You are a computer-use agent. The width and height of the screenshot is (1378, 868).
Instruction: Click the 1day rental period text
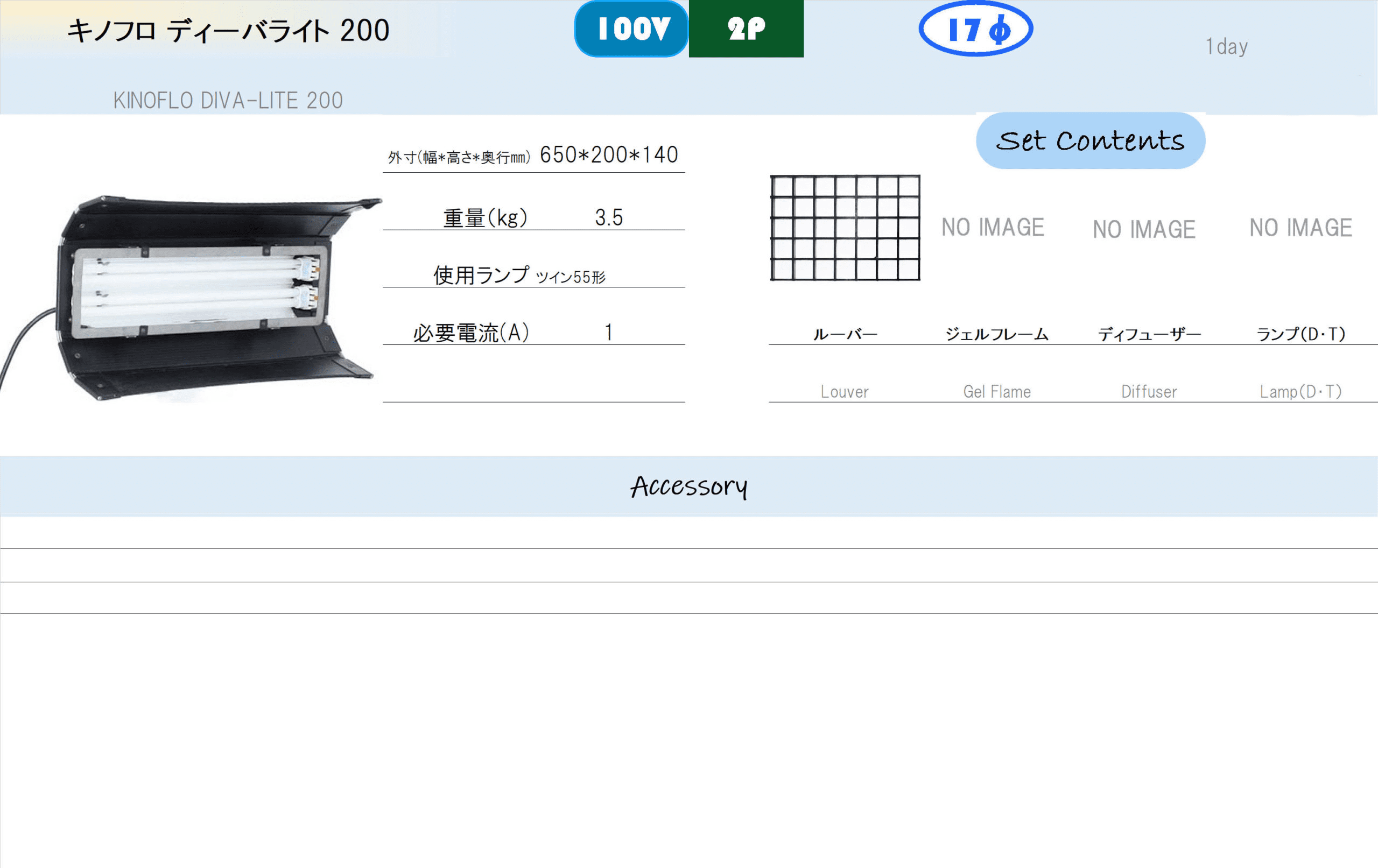(1226, 46)
